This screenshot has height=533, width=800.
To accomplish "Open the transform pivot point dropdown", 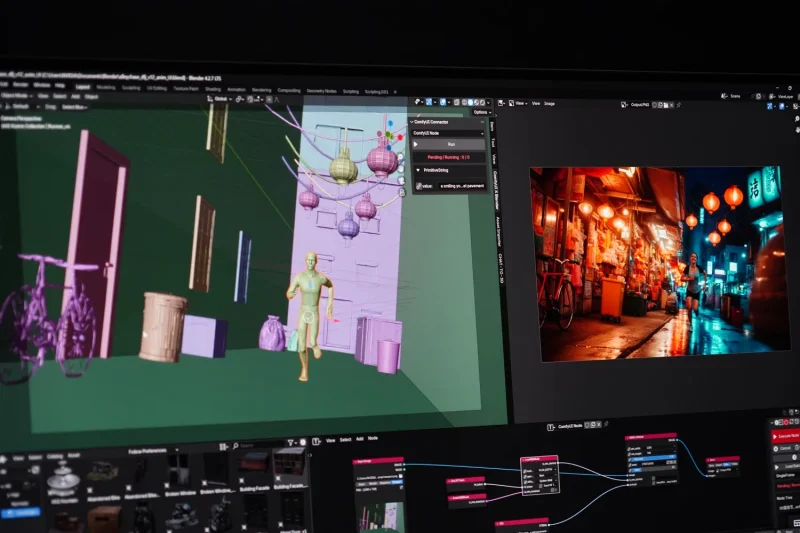I will click(240, 99).
